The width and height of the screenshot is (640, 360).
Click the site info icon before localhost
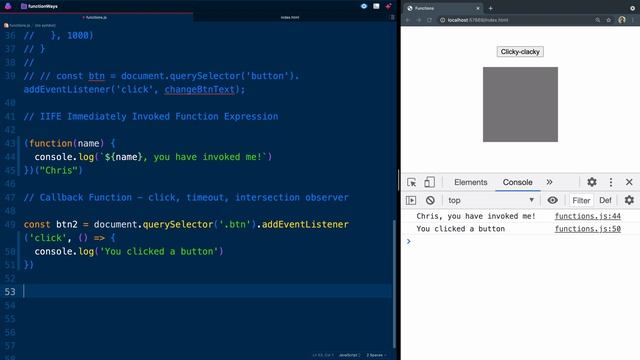(442, 20)
